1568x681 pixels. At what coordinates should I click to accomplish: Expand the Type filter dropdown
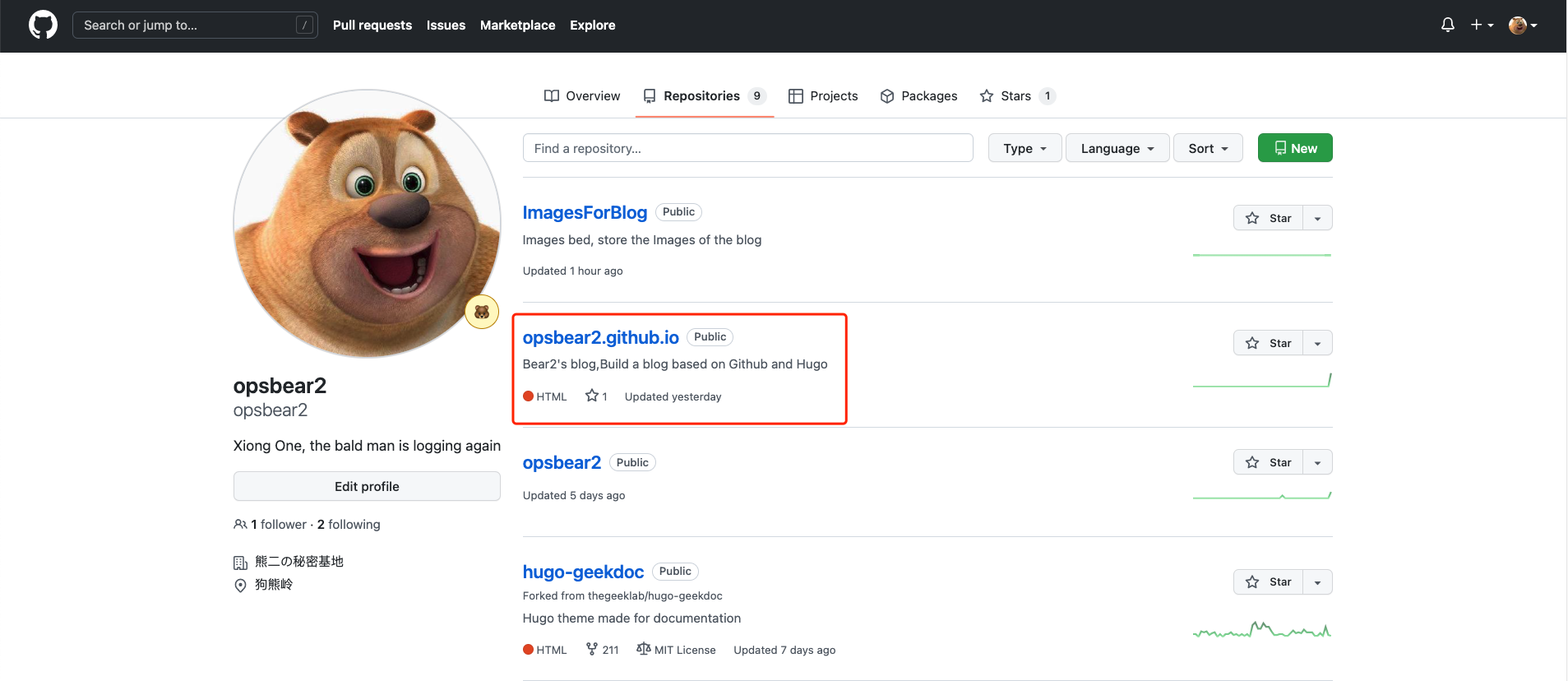[x=1025, y=148]
